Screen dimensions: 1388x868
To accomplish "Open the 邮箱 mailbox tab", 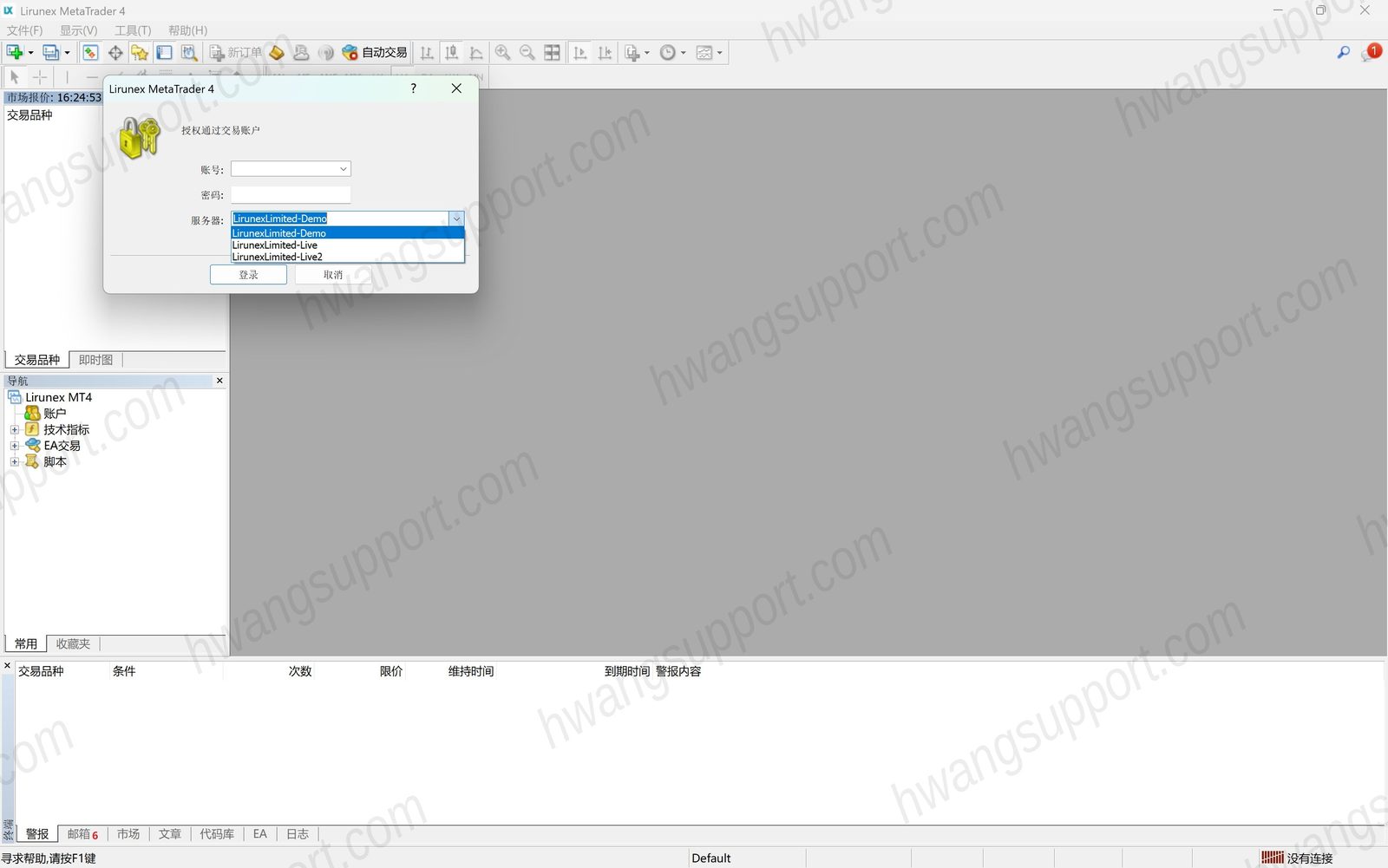I will click(x=82, y=834).
